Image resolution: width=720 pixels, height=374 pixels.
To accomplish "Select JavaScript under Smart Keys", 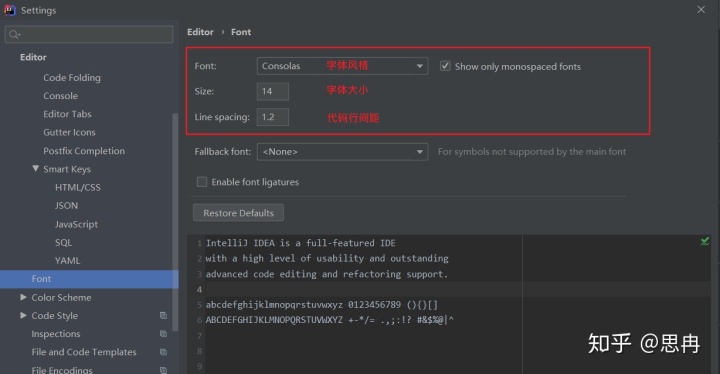I will tap(76, 224).
